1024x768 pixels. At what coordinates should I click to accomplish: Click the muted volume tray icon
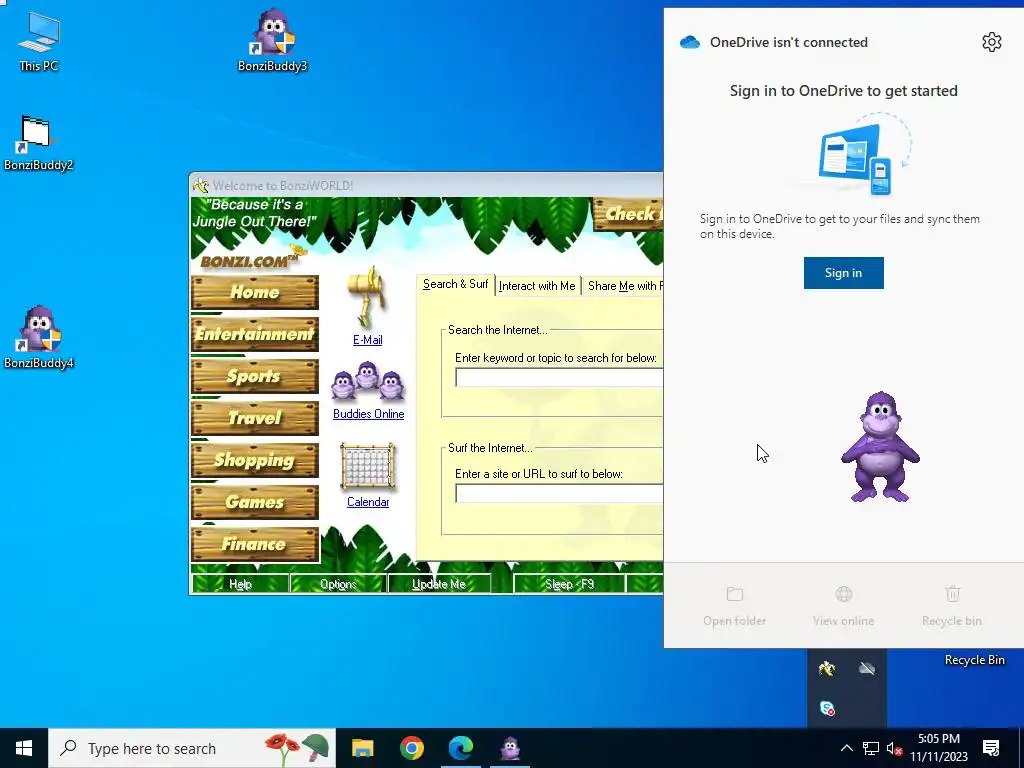[x=894, y=748]
